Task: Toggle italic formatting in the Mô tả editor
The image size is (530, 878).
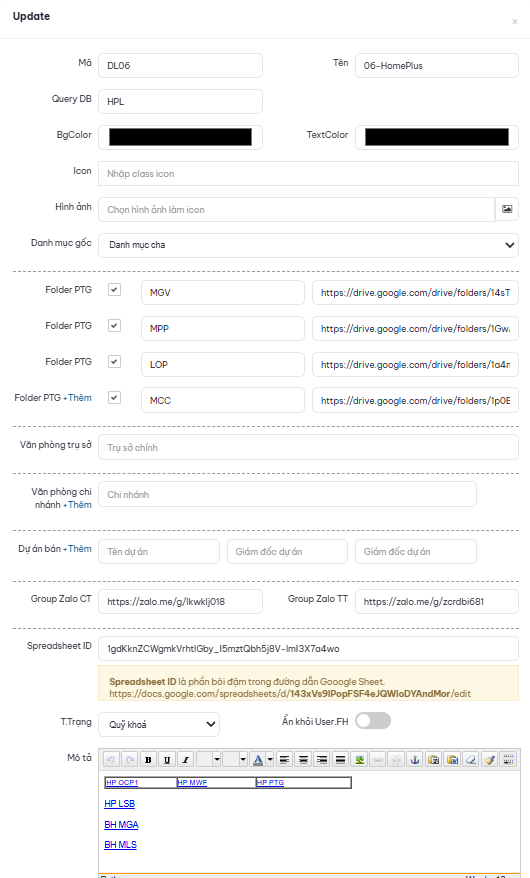Action: pos(185,759)
